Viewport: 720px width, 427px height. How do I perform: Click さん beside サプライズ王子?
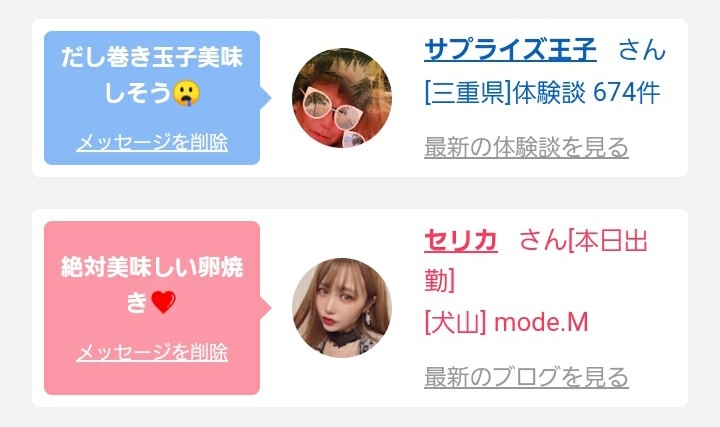(x=642, y=49)
